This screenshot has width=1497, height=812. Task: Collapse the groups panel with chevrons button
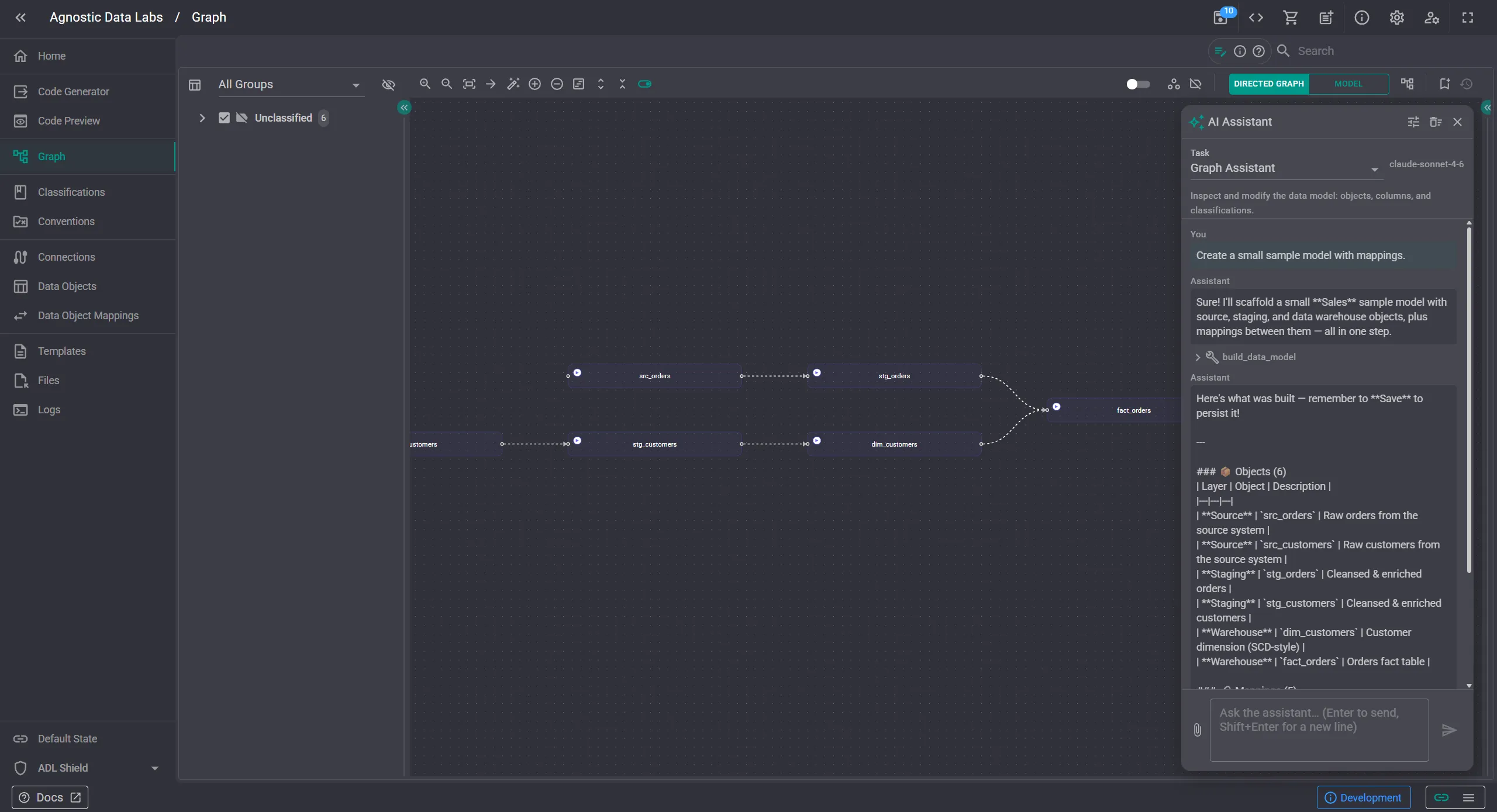(404, 108)
